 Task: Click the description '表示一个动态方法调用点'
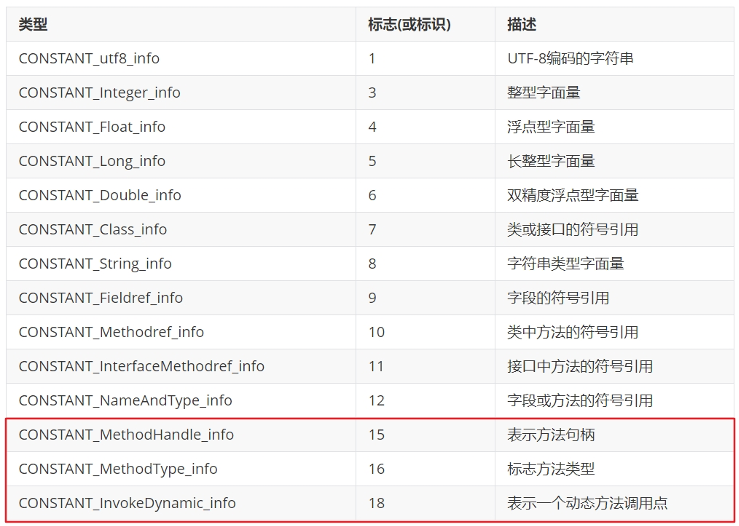[x=587, y=503]
